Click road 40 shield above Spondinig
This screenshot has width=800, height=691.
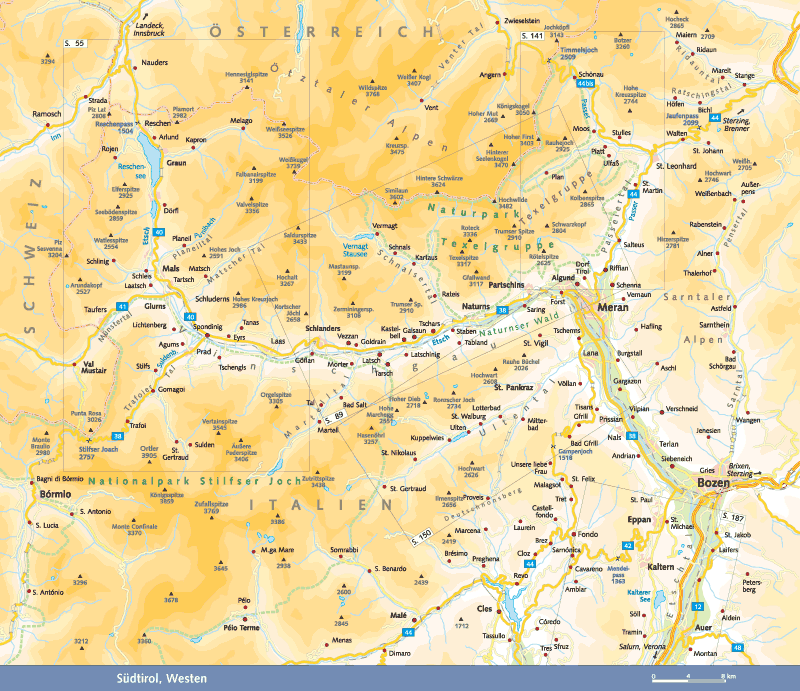(x=190, y=317)
